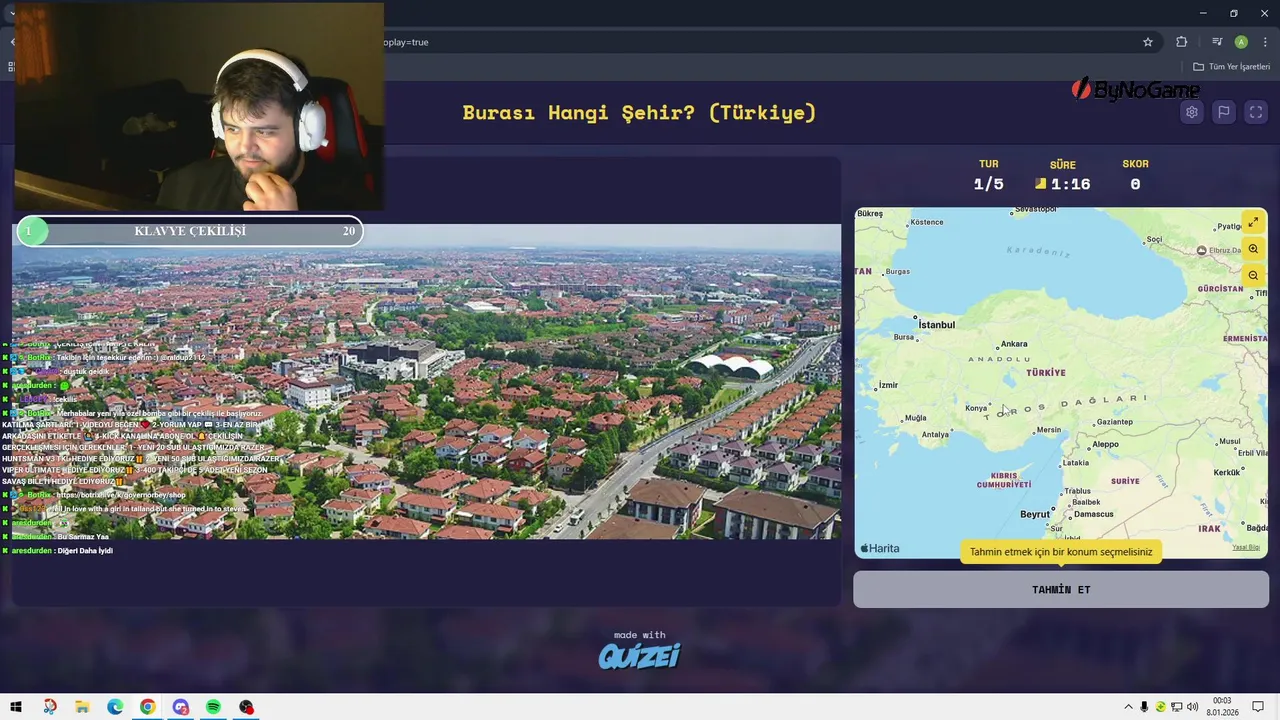
Task: Click the SÜRE timer value 1:16
Action: pyautogui.click(x=1070, y=184)
